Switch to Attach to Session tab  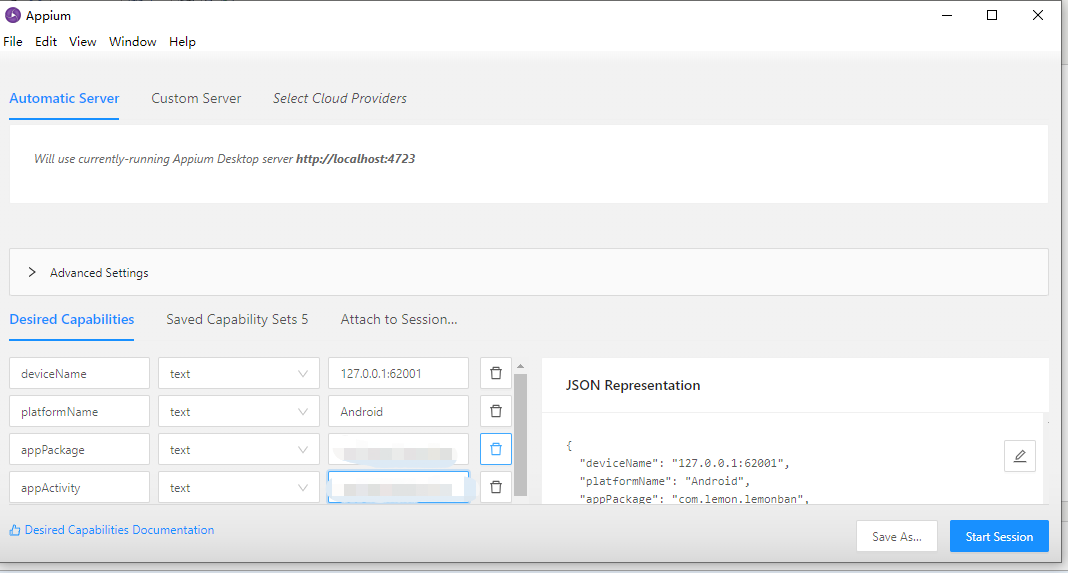point(399,319)
